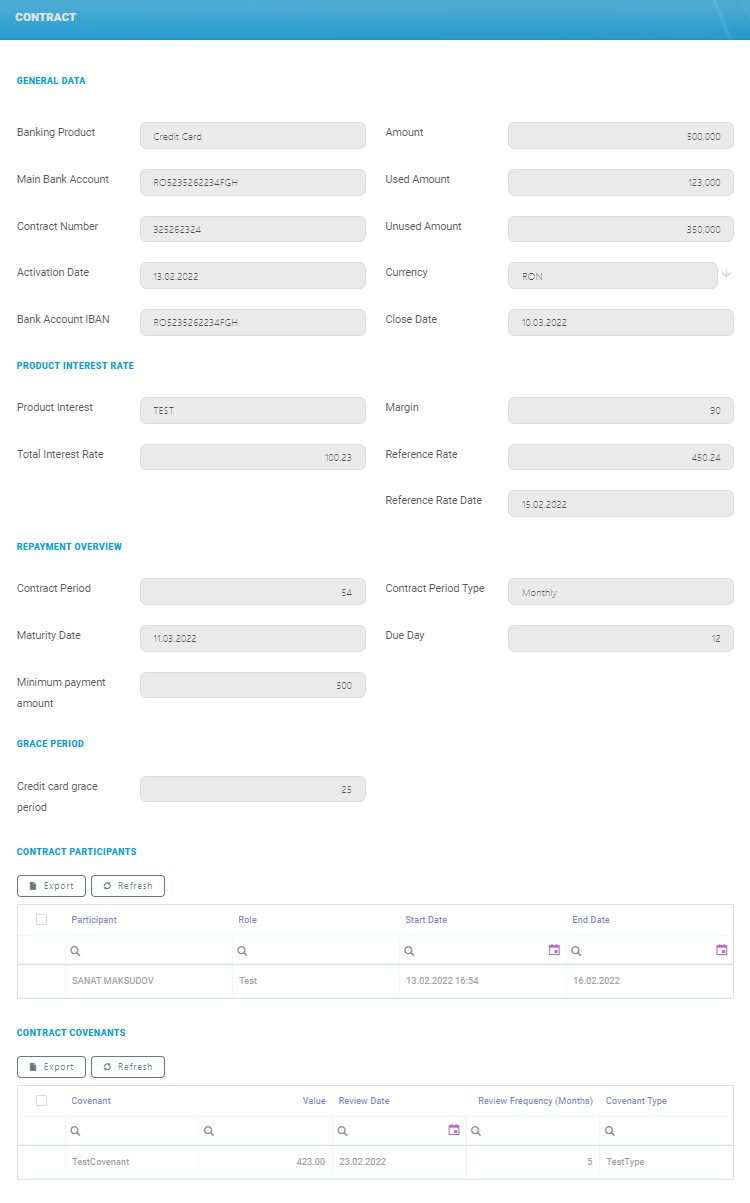The width and height of the screenshot is (750, 1203).
Task: Refresh the Contract Covenants grid
Action: [127, 1067]
